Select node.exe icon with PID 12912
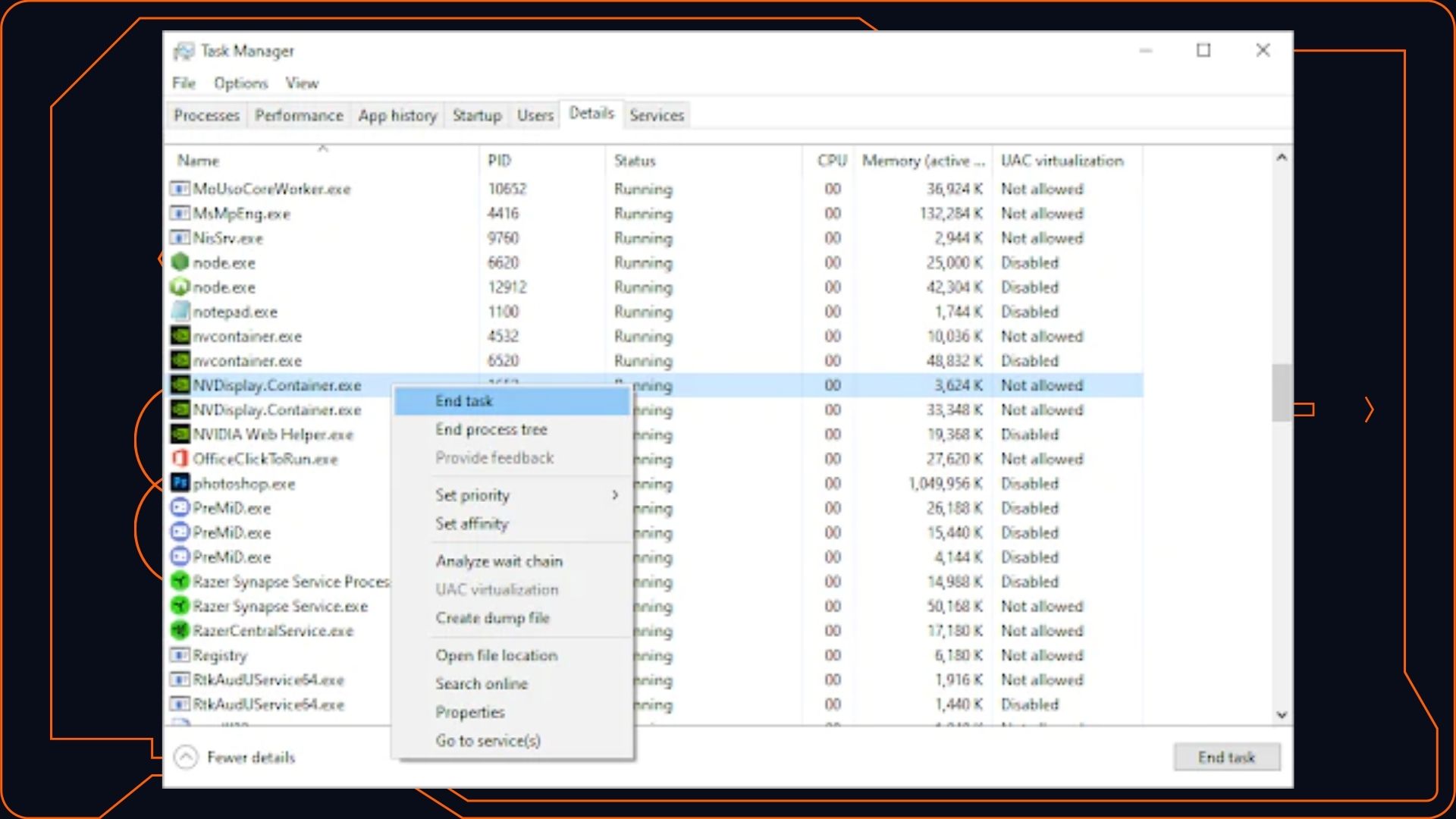This screenshot has width=1456, height=819. [x=180, y=287]
